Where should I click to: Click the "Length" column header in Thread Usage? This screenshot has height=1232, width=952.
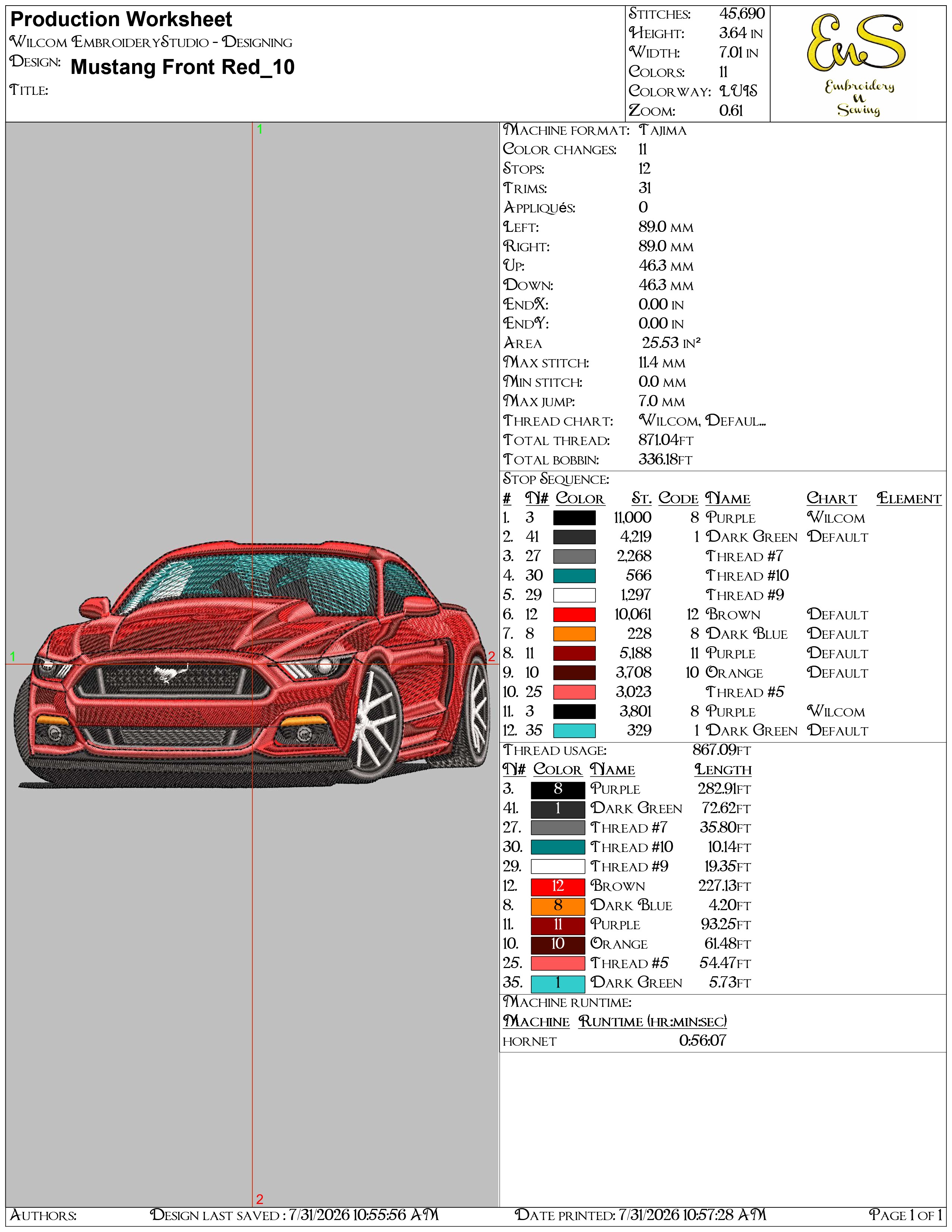point(722,770)
